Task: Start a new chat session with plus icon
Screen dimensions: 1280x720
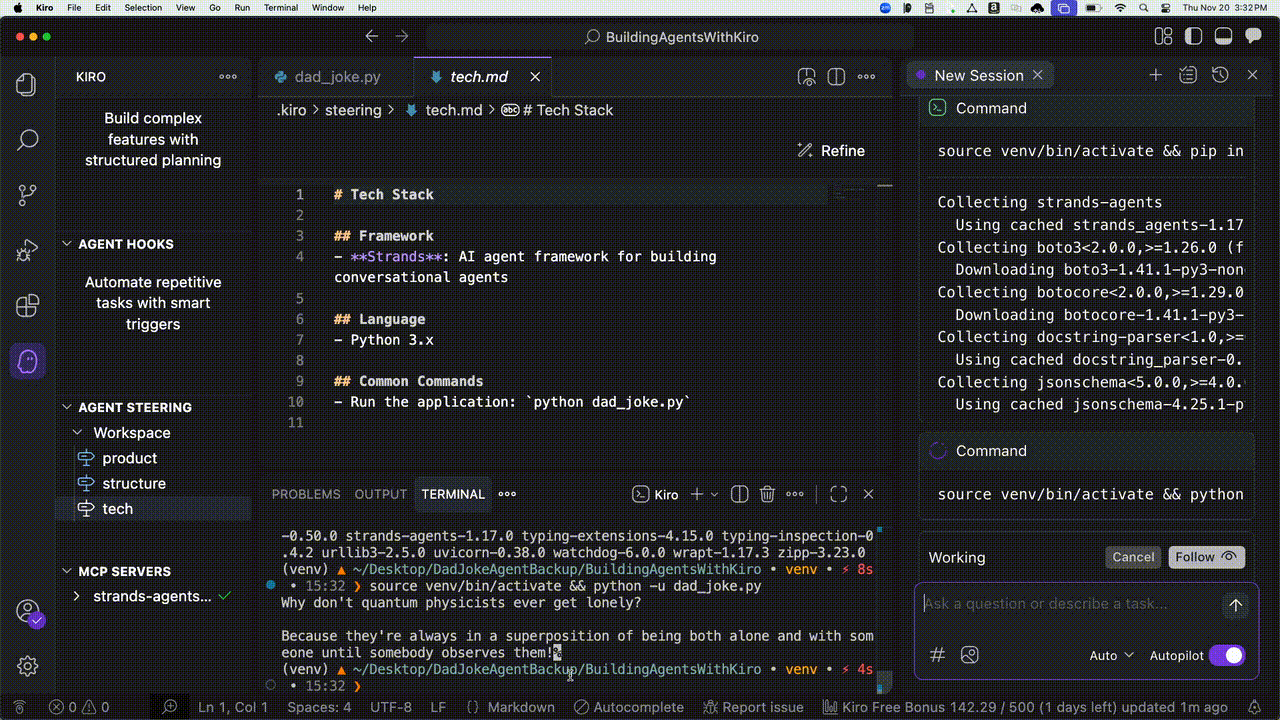Action: 1155,75
